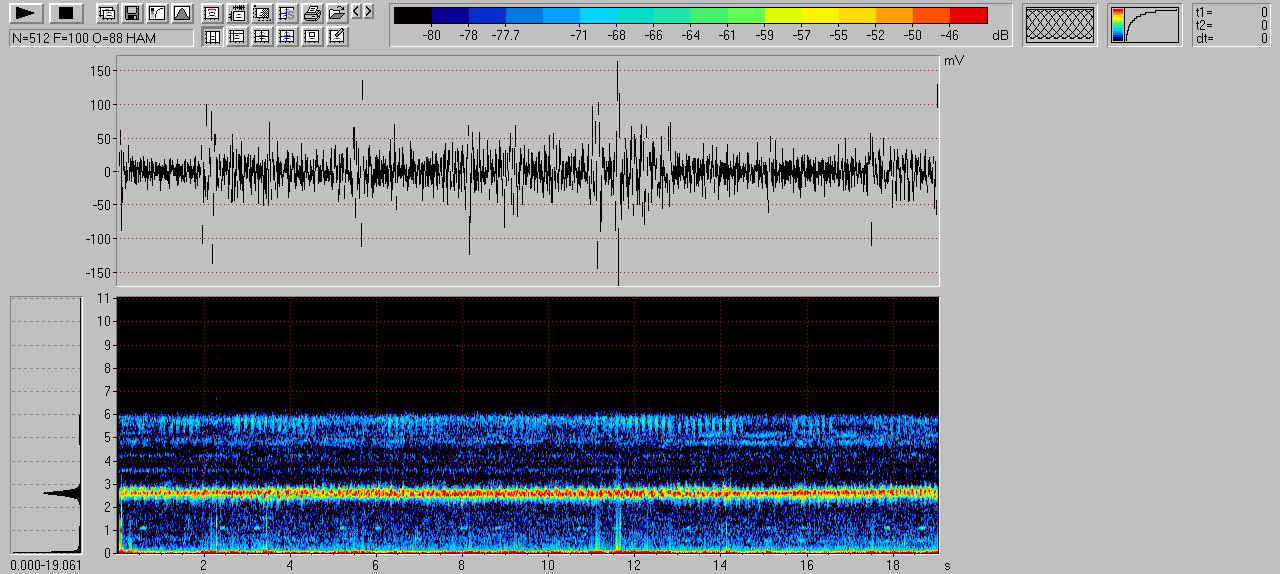Click the power spectrum panel left of spectrogram
This screenshot has width=1280, height=574.
click(46, 425)
